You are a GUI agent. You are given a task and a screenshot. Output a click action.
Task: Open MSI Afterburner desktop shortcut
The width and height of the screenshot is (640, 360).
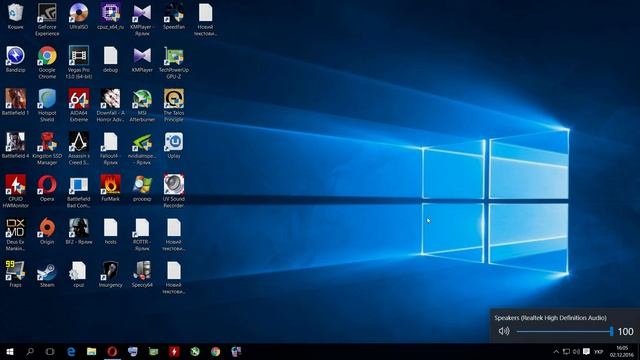coord(142,105)
